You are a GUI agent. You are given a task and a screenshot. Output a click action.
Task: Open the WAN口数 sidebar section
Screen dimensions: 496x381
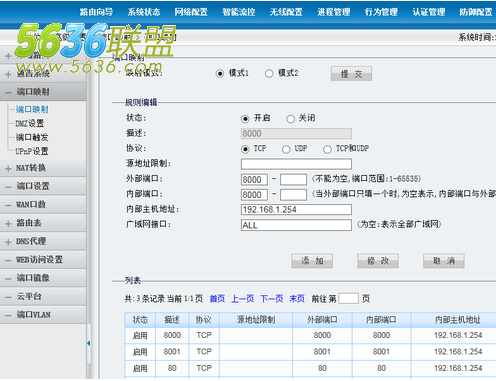43,205
